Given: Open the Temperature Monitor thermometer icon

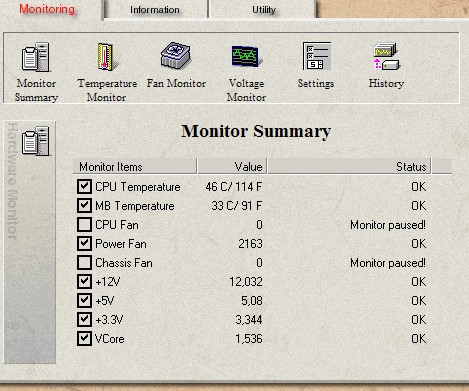Looking at the screenshot, I should click(x=107, y=57).
